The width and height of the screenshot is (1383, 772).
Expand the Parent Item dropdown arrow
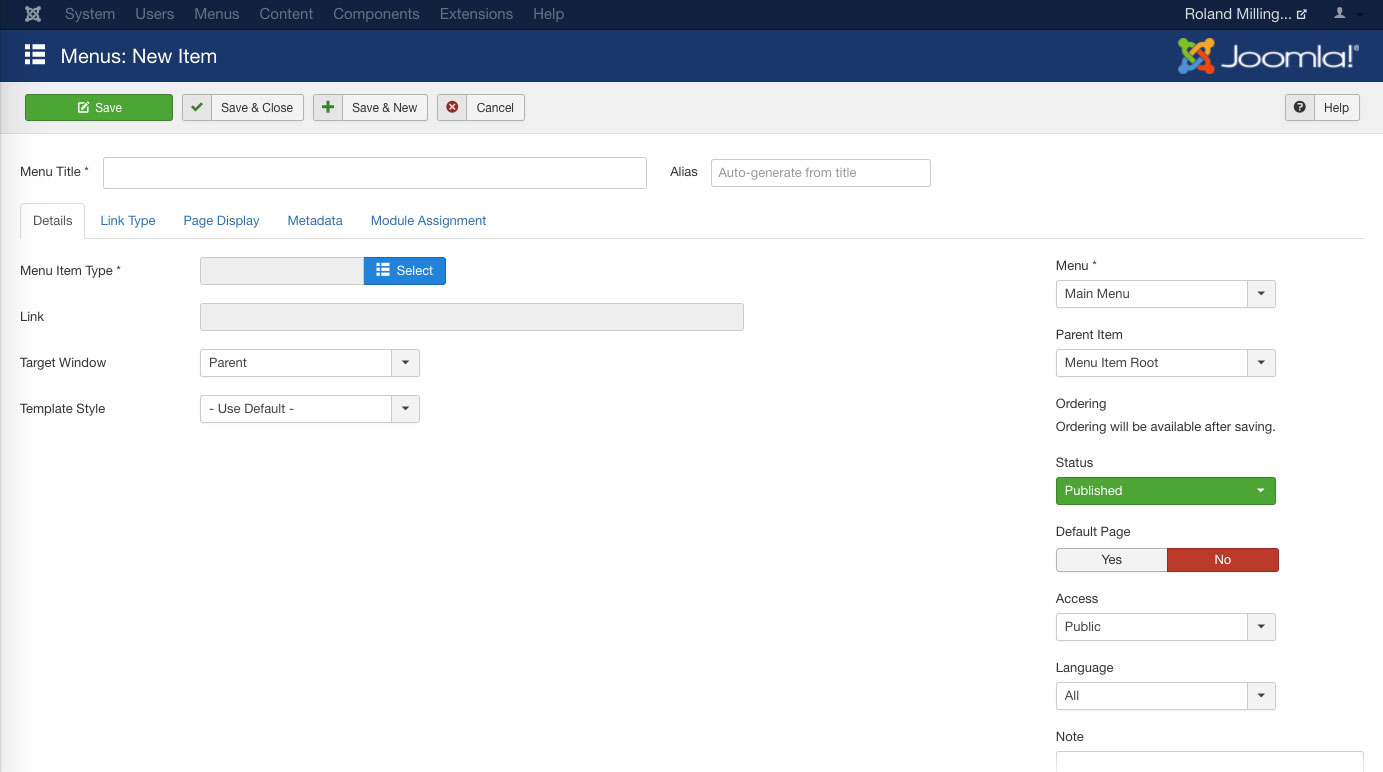coord(1261,363)
